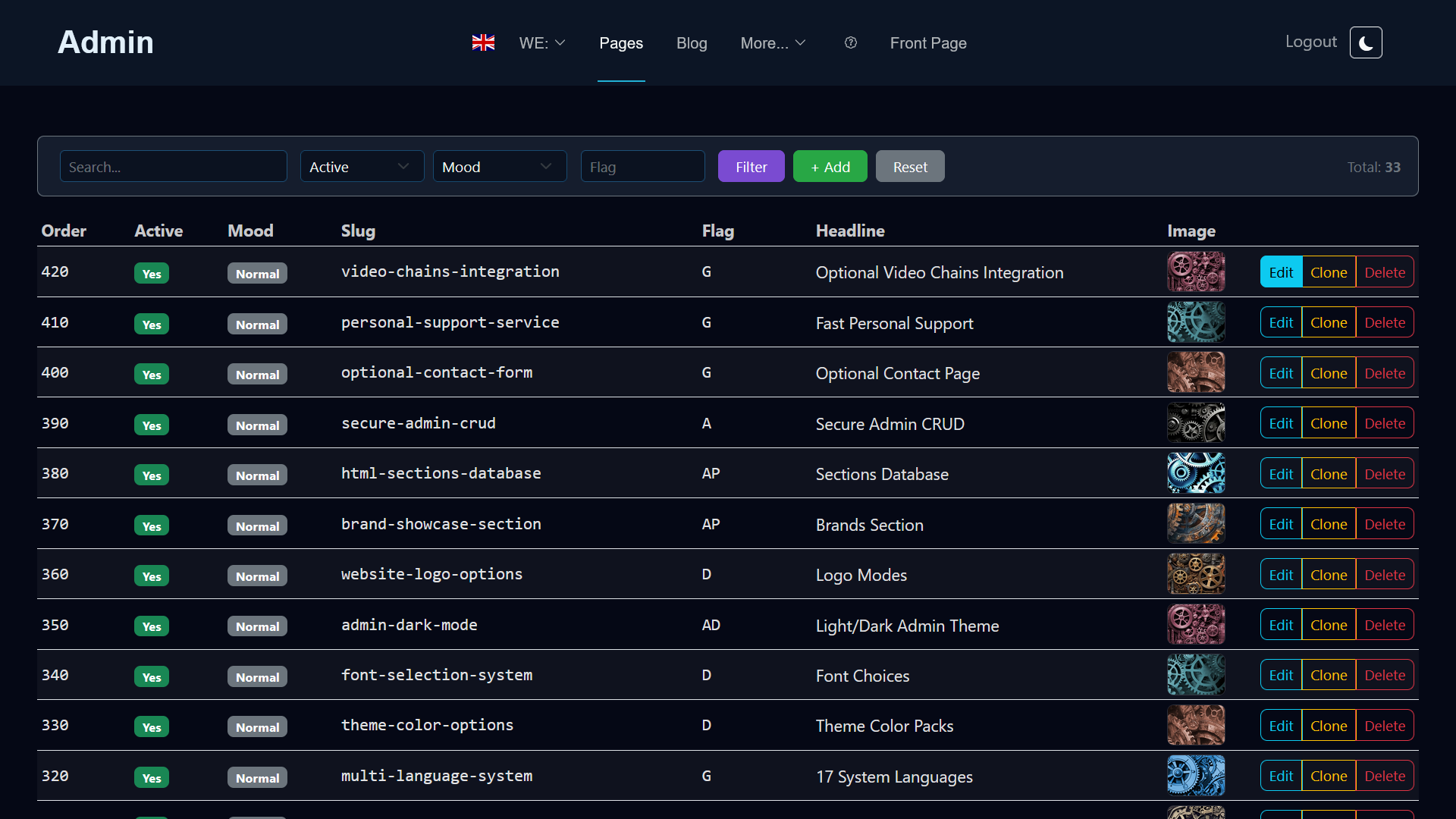
Task: Select the headline Light/Dark Admin Theme
Action: [907, 626]
